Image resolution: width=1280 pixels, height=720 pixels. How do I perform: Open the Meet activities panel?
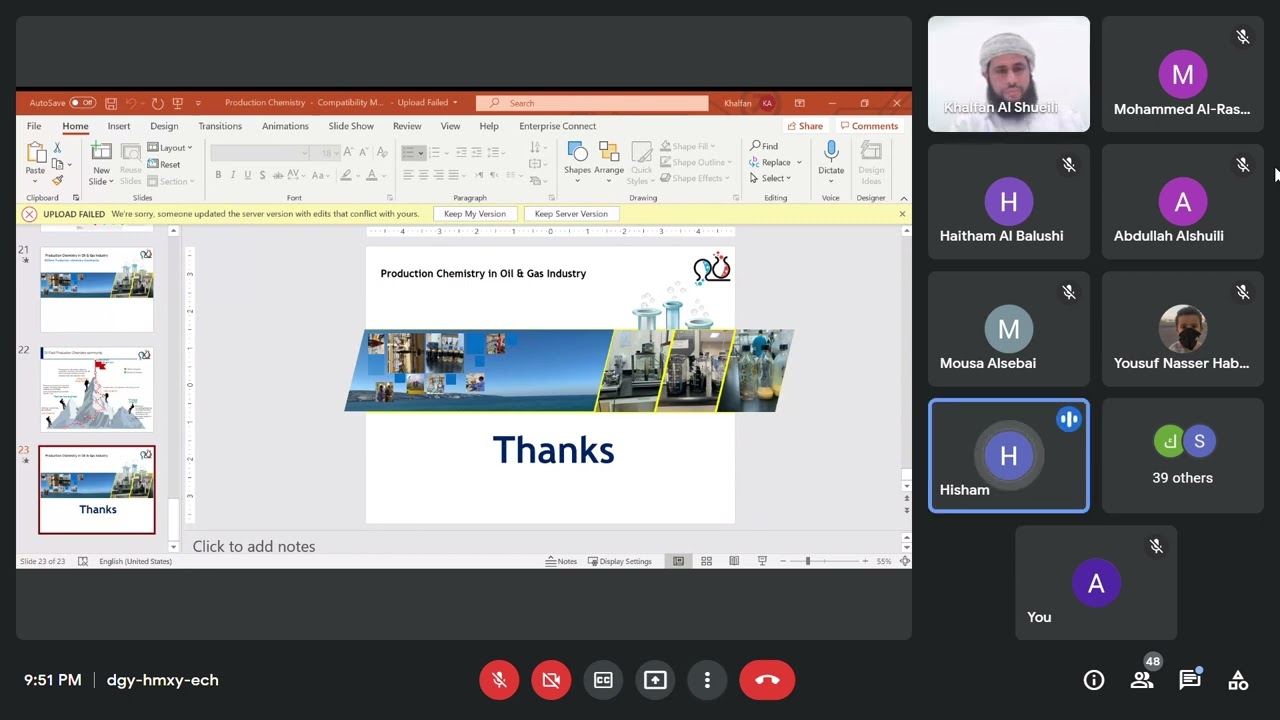click(x=1238, y=680)
